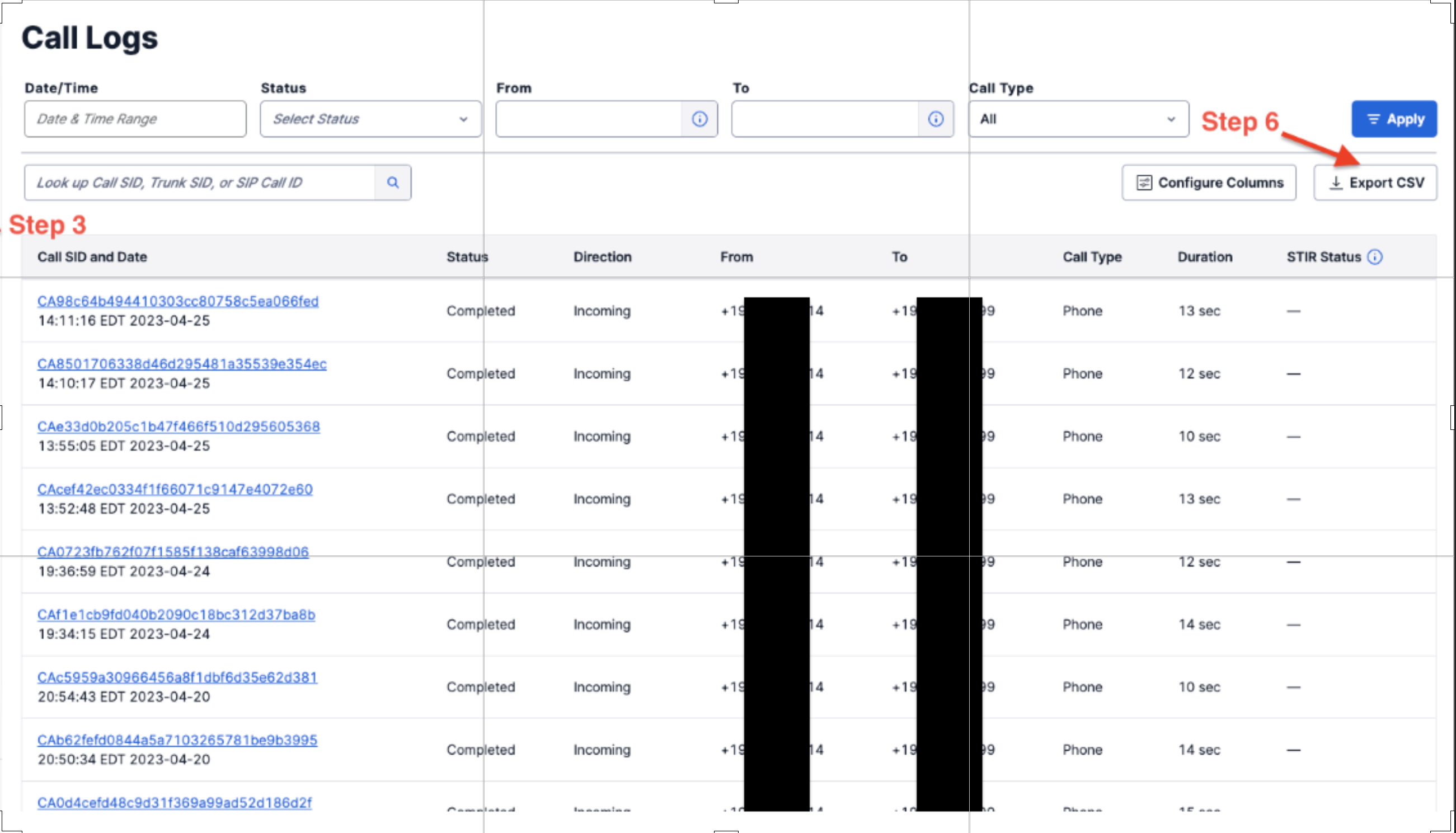Screen dimensions: 1456x833
Task: Open call CA8501706338d46d295481a35539e354ec
Action: click(x=182, y=364)
